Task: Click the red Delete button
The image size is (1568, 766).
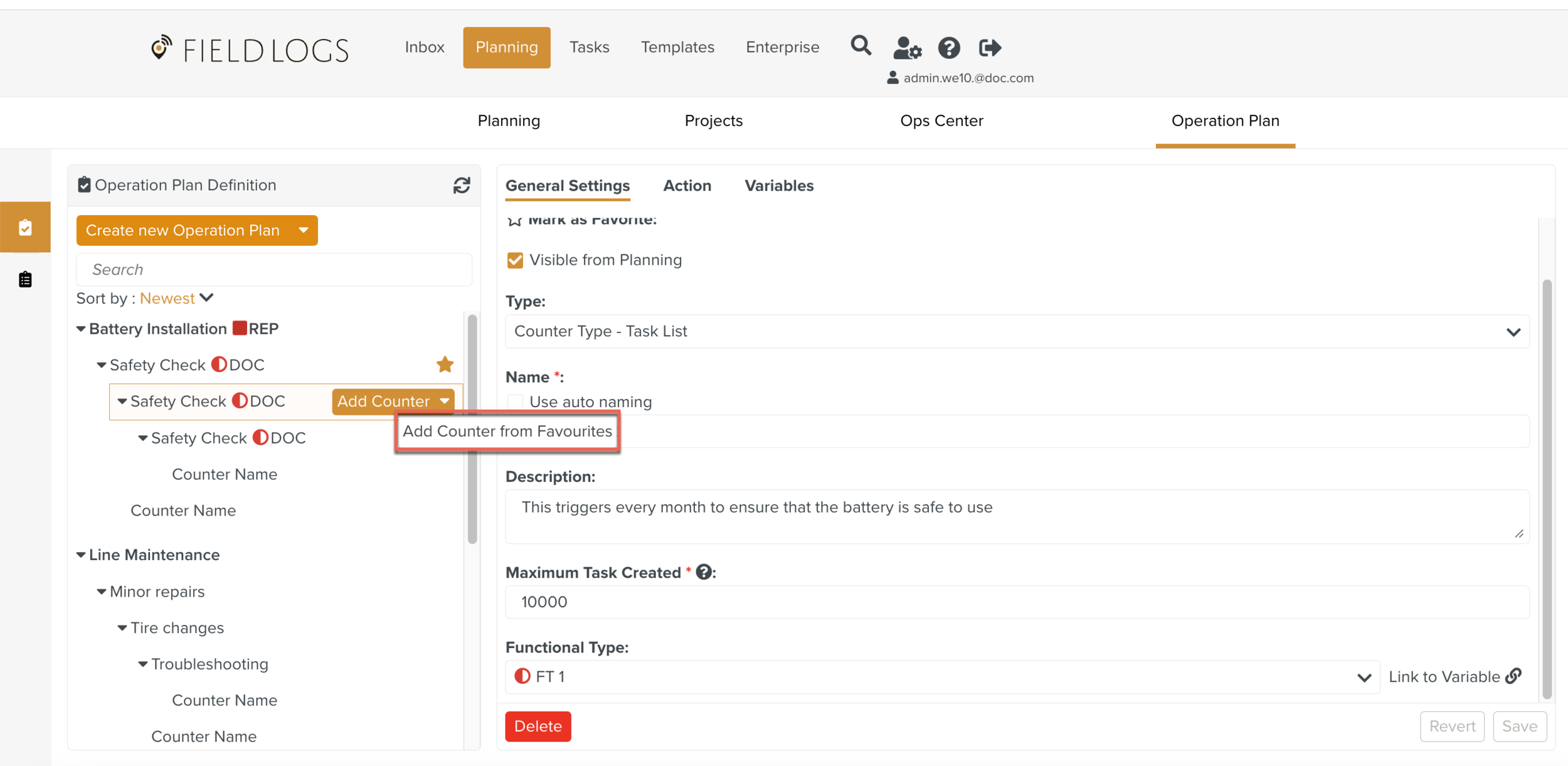Action: pyautogui.click(x=538, y=726)
